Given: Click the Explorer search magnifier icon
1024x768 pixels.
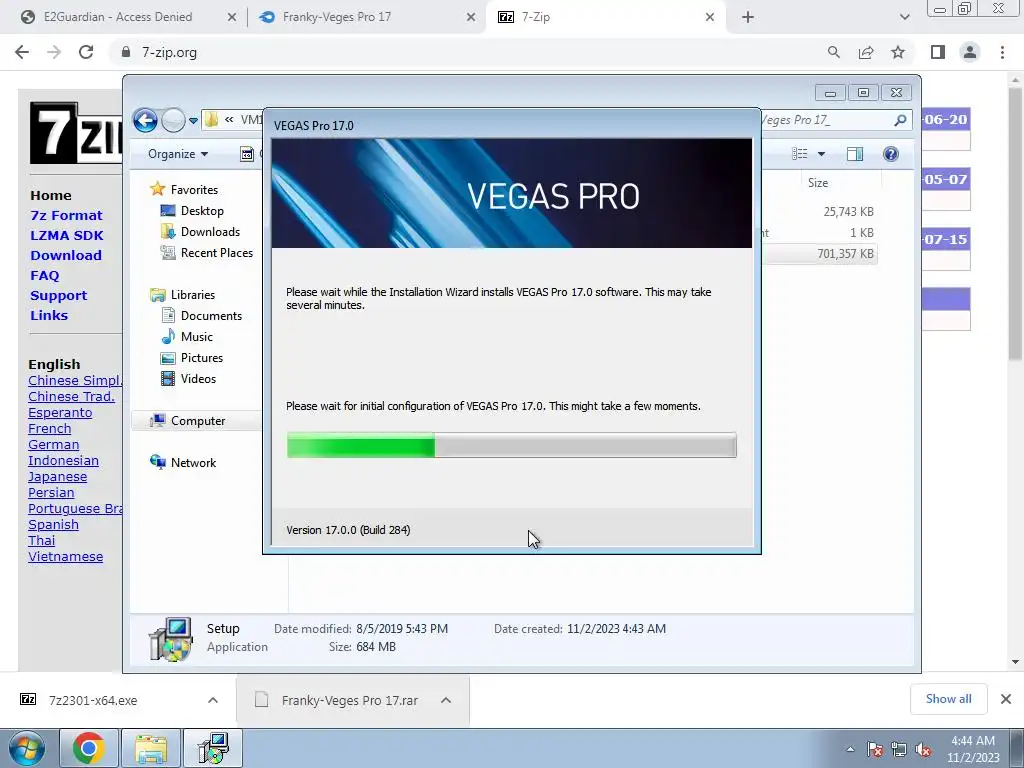Looking at the screenshot, I should coord(900,120).
